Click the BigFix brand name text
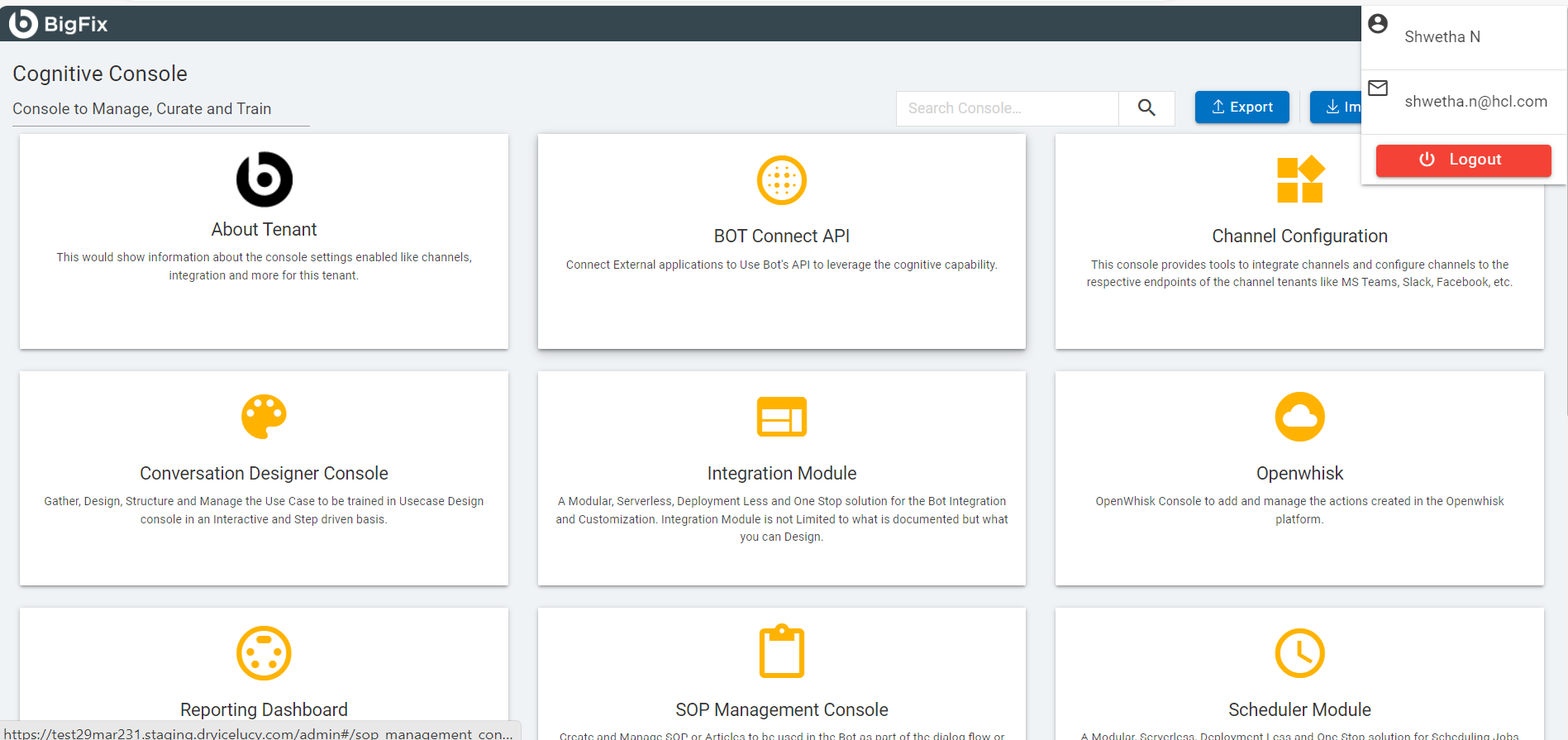 [x=76, y=24]
